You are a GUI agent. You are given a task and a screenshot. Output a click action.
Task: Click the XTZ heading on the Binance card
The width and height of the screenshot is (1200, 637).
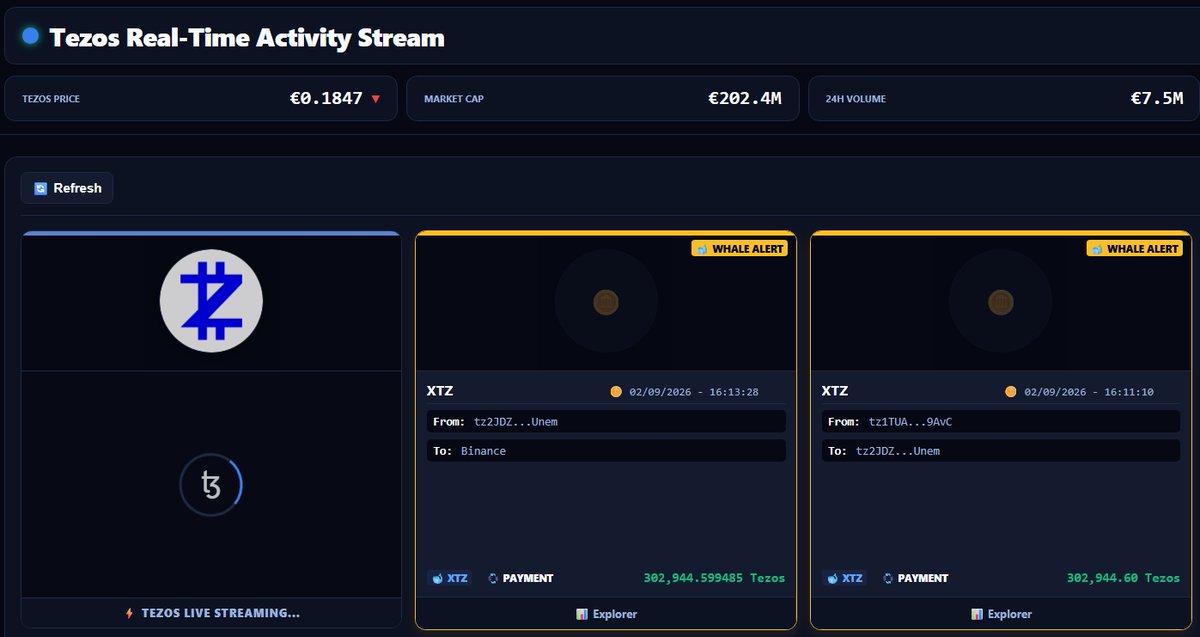pos(440,391)
